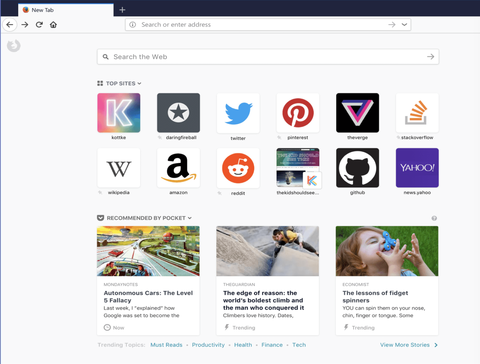Viewport: 480px width, 364px height.
Task: Open the Stack Overflow tile
Action: tap(417, 113)
